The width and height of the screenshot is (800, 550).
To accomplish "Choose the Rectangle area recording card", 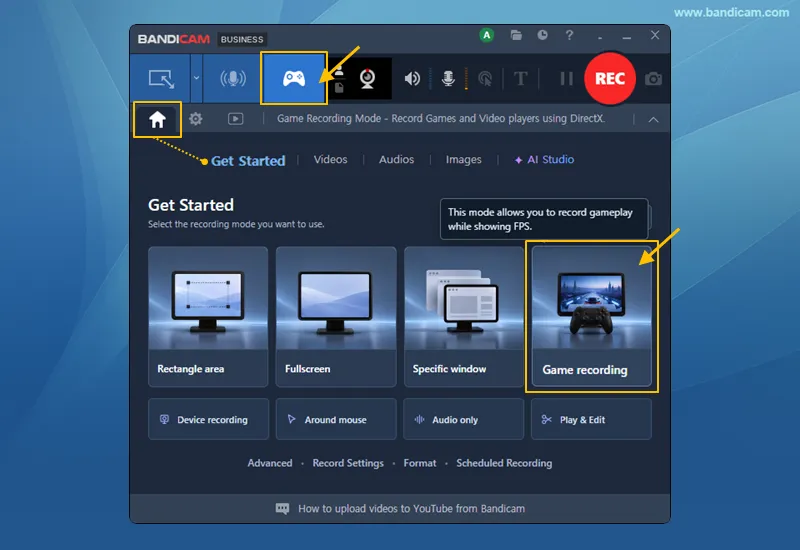I will [208, 316].
